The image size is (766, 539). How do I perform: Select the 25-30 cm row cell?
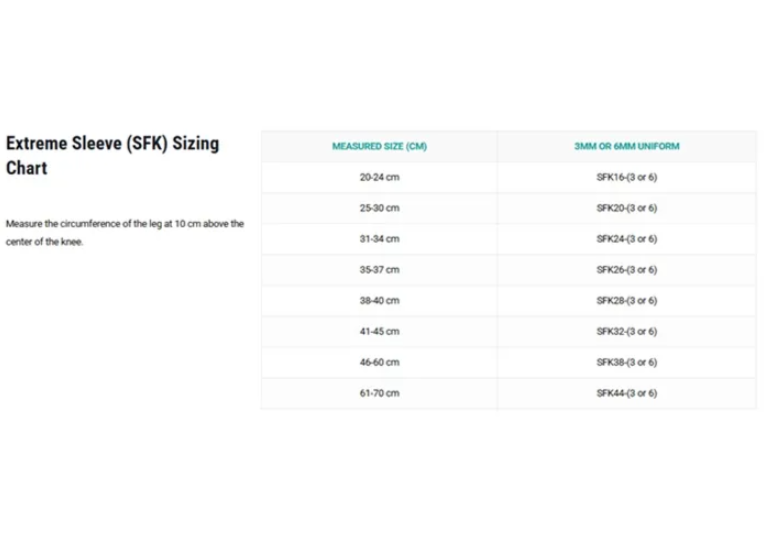(380, 208)
